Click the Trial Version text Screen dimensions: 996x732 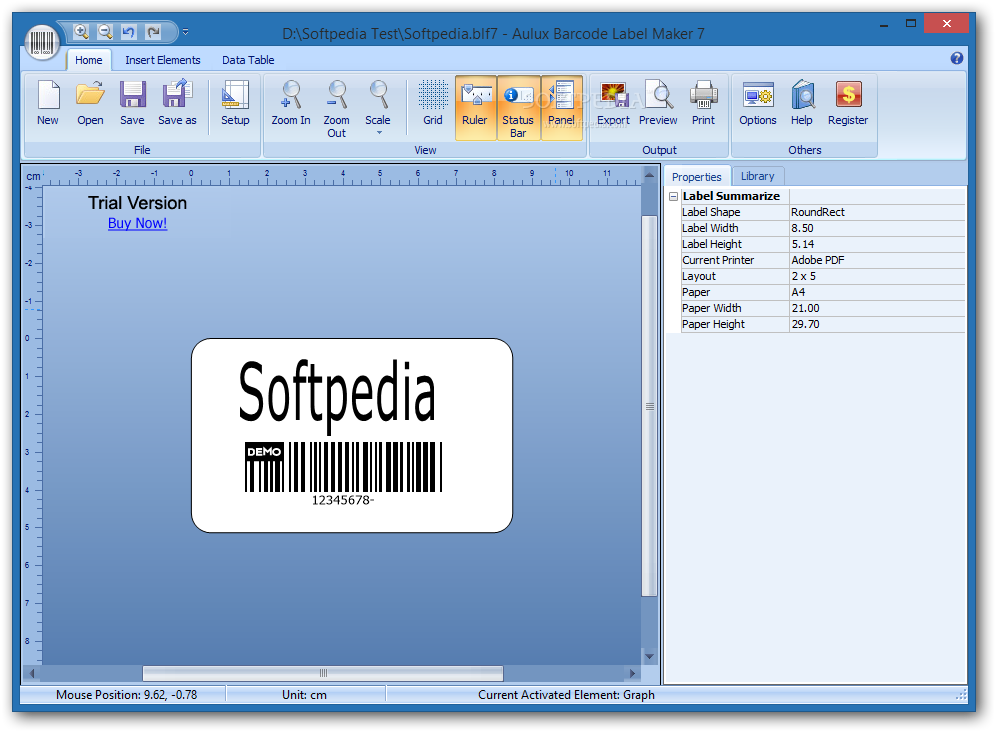click(x=137, y=203)
